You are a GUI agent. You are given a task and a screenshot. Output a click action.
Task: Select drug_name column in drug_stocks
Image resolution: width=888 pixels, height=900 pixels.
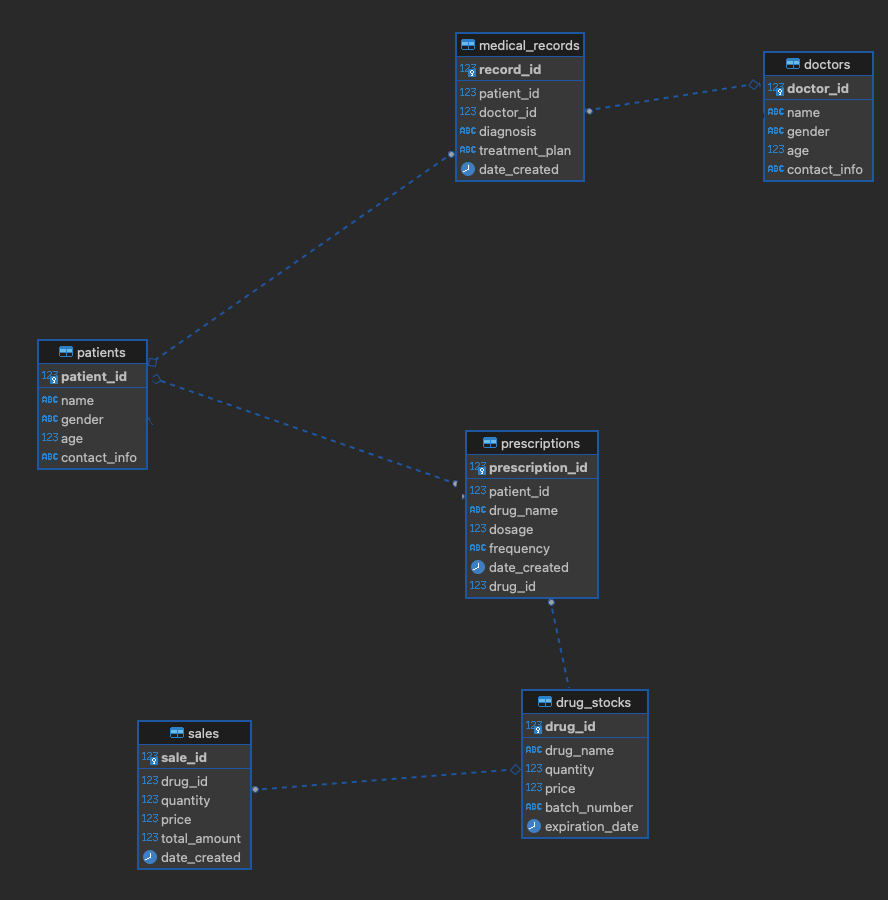pyautogui.click(x=585, y=750)
